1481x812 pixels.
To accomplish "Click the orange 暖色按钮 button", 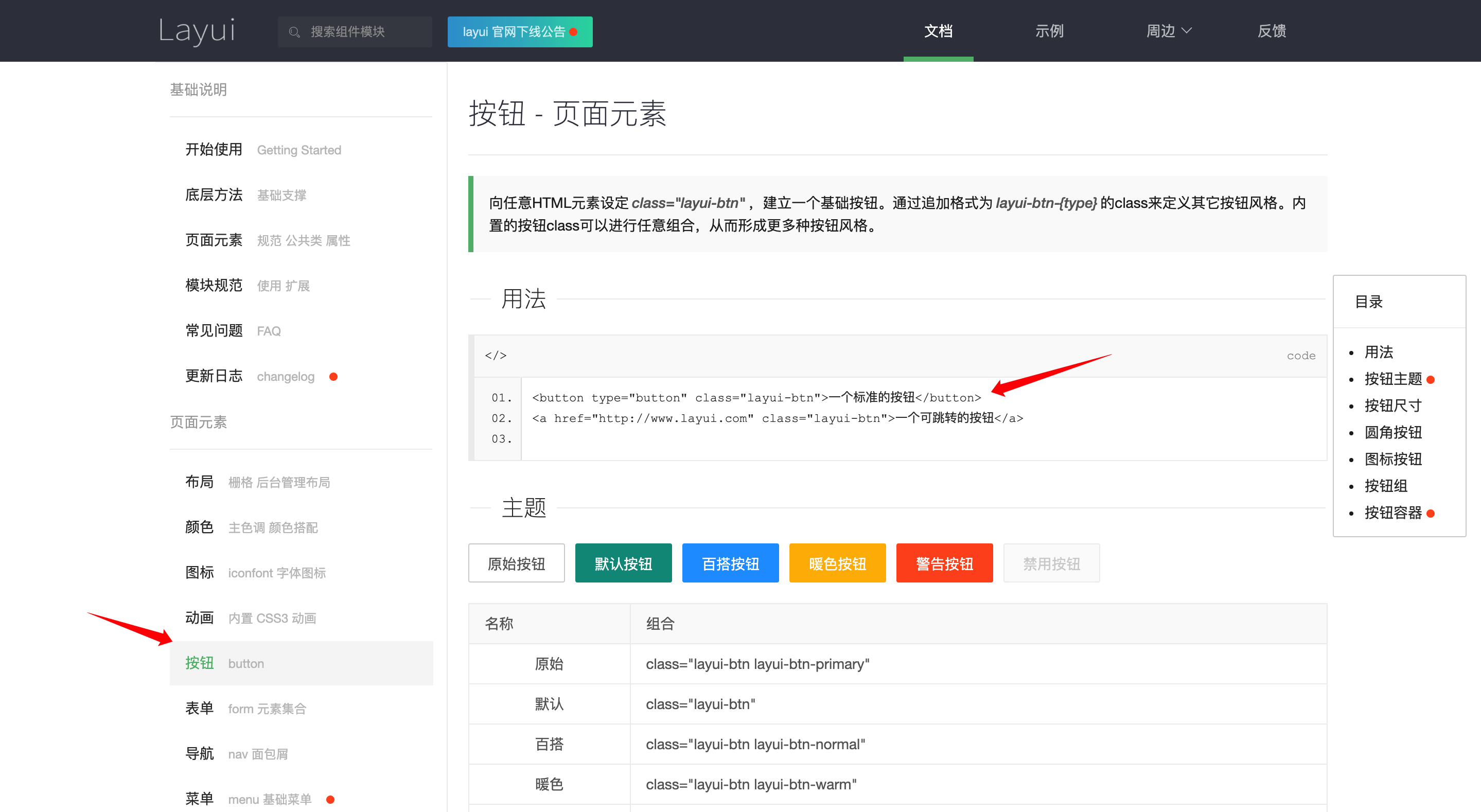I will pyautogui.click(x=837, y=563).
